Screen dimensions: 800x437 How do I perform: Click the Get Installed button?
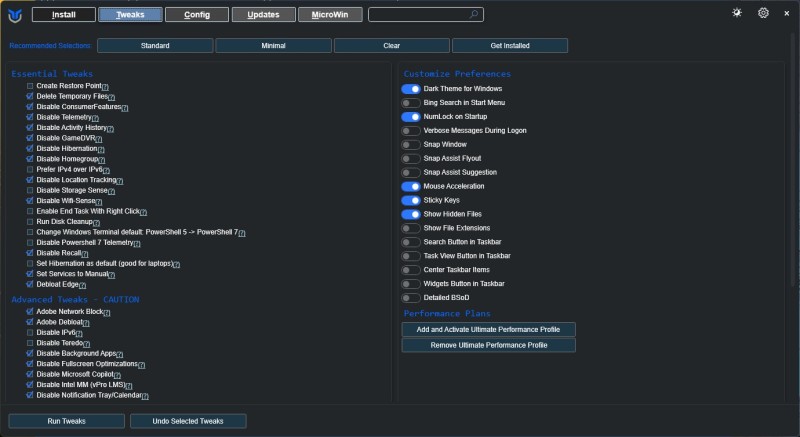tap(510, 45)
